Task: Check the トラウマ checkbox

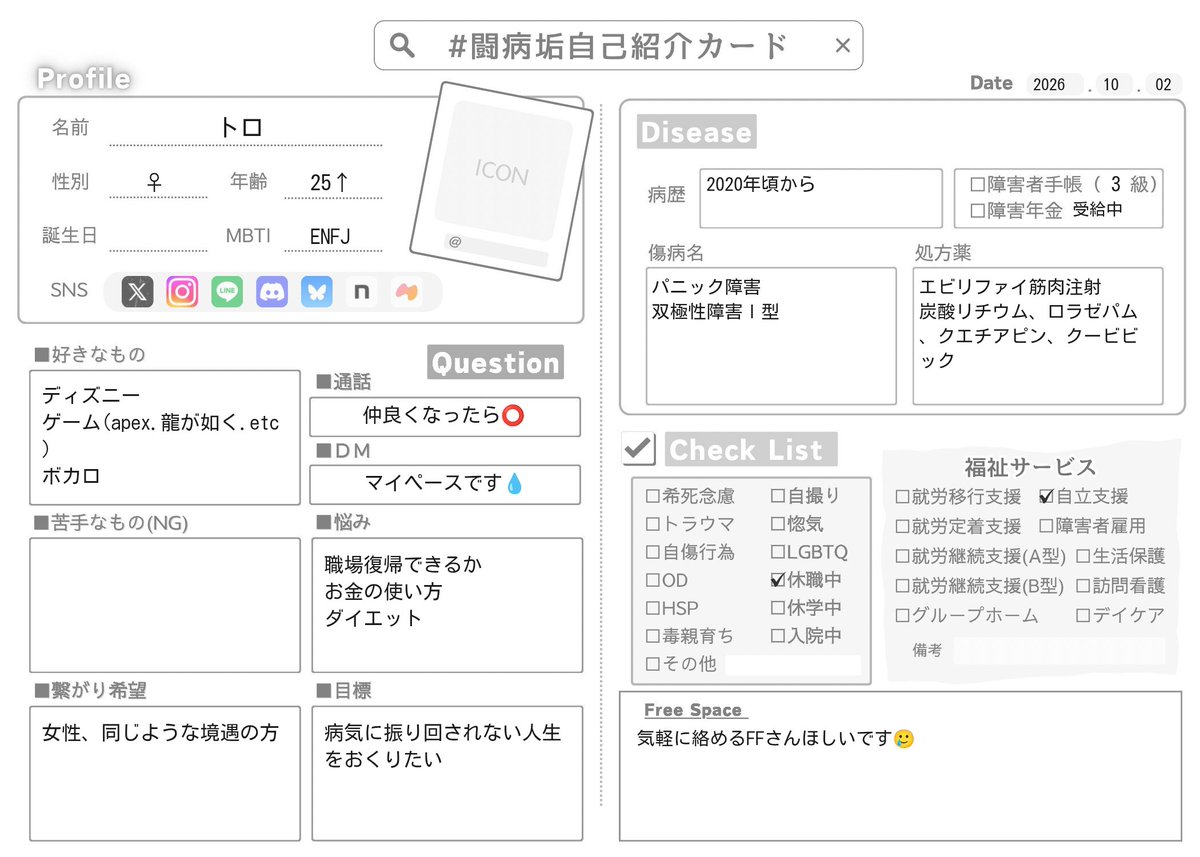Action: 653,524
